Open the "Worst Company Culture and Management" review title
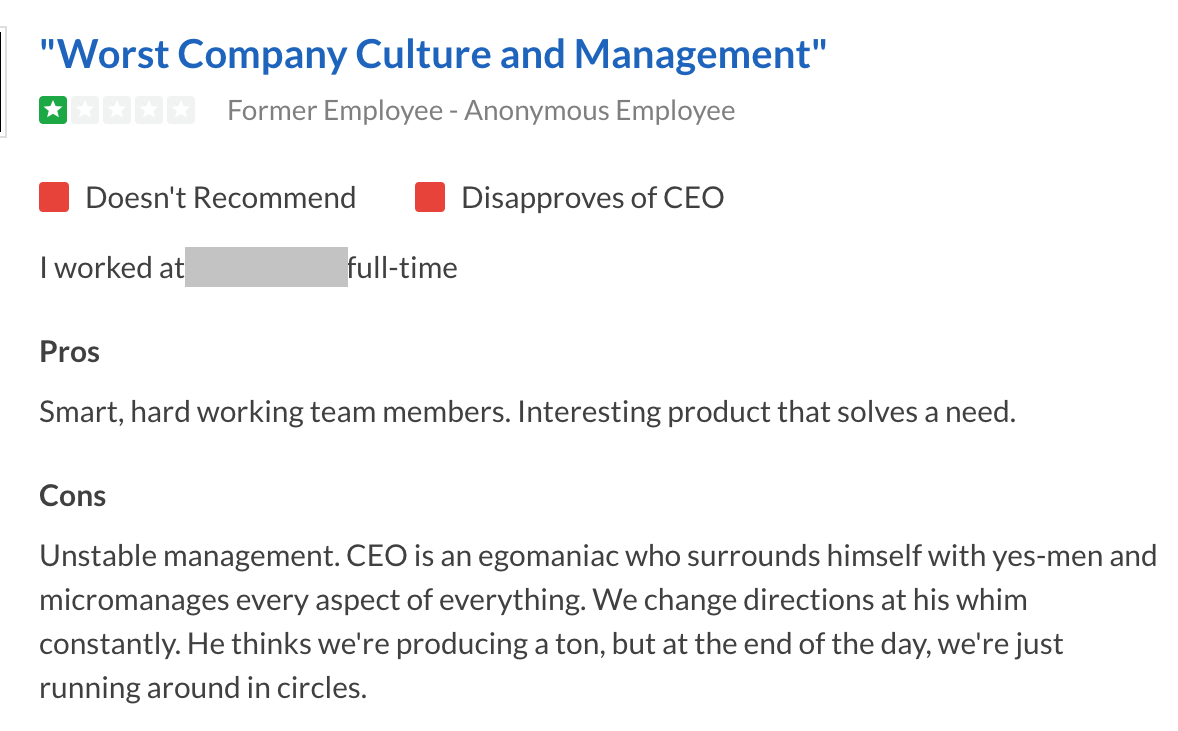 [x=433, y=53]
